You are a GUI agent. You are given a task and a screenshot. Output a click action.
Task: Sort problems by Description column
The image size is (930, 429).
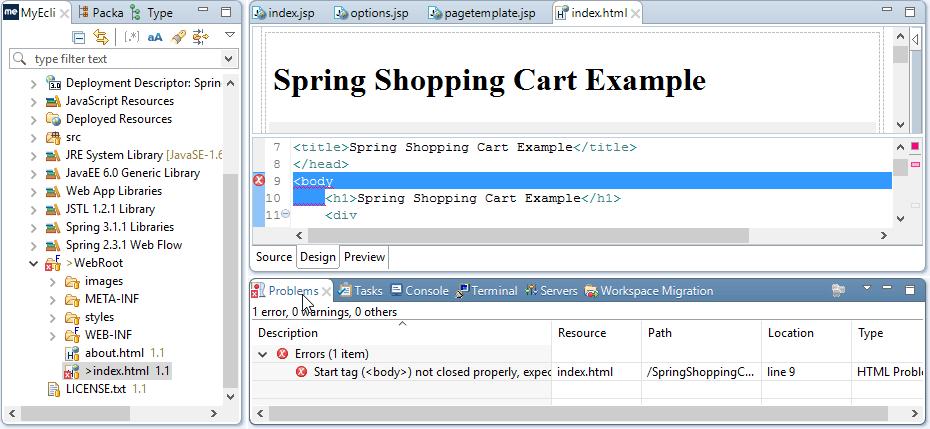[x=402, y=333]
